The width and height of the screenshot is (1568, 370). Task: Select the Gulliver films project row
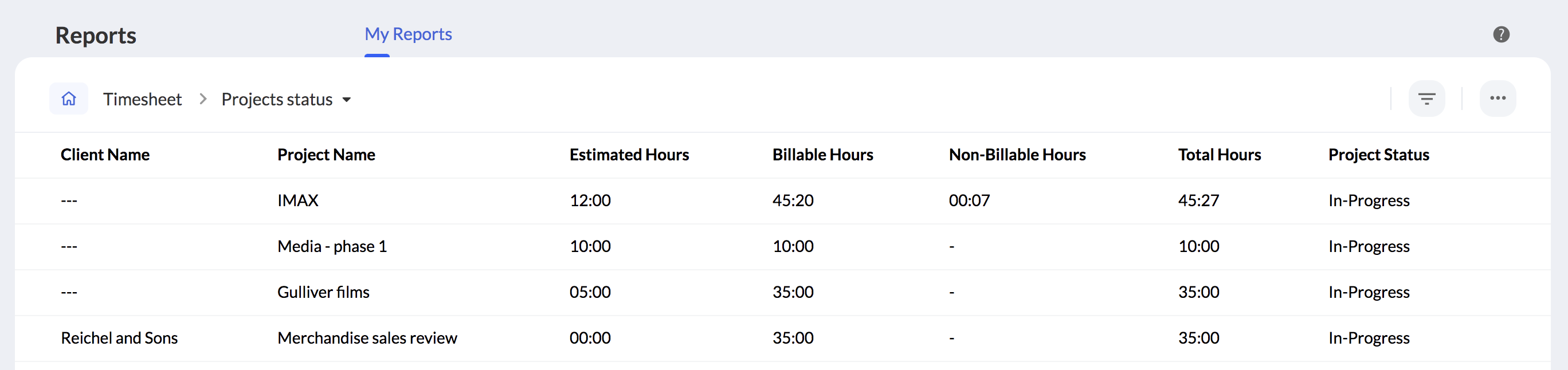[323, 292]
